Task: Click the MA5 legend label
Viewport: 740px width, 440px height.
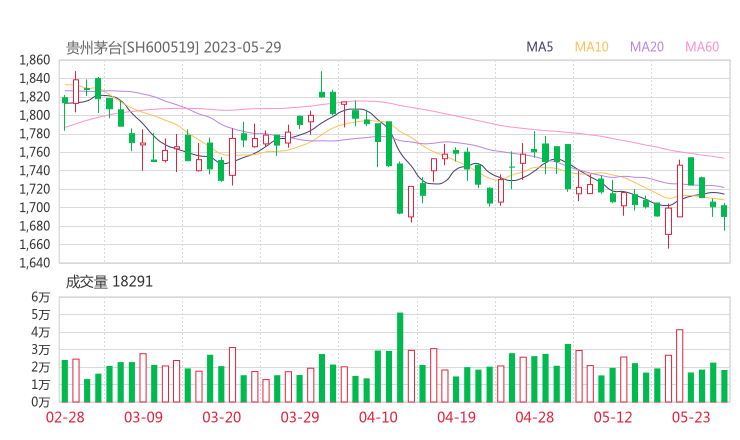Action: click(x=539, y=47)
